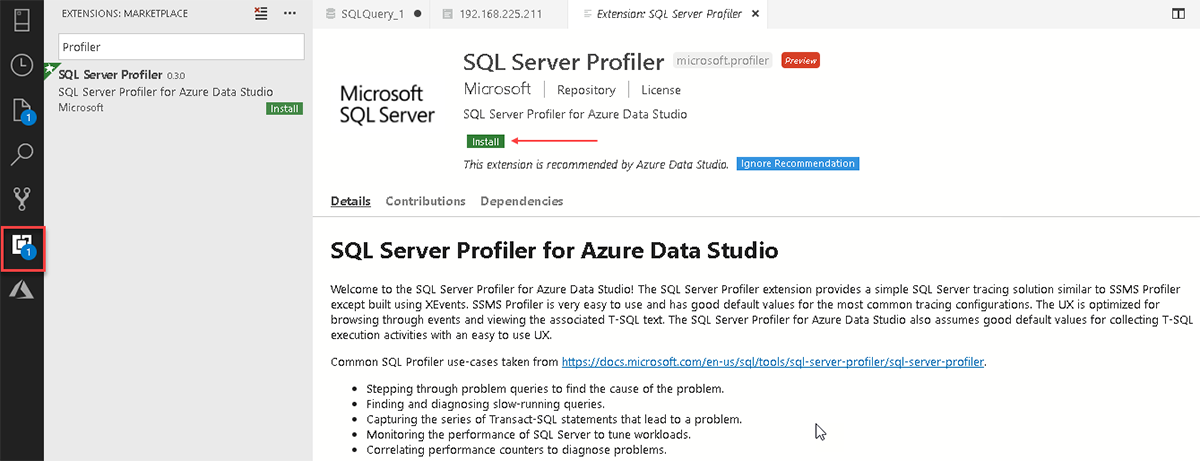1200x461 pixels.
Task: Open the more actions ellipsis in Extensions panel
Action: (290, 14)
